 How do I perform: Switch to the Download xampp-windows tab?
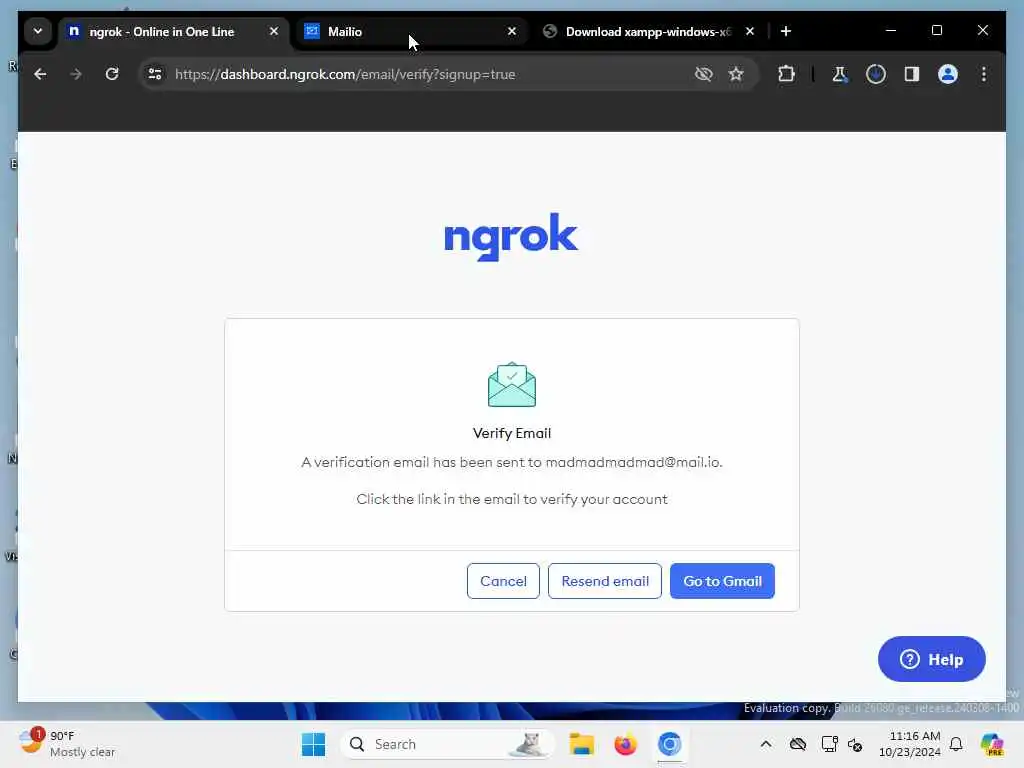[650, 31]
